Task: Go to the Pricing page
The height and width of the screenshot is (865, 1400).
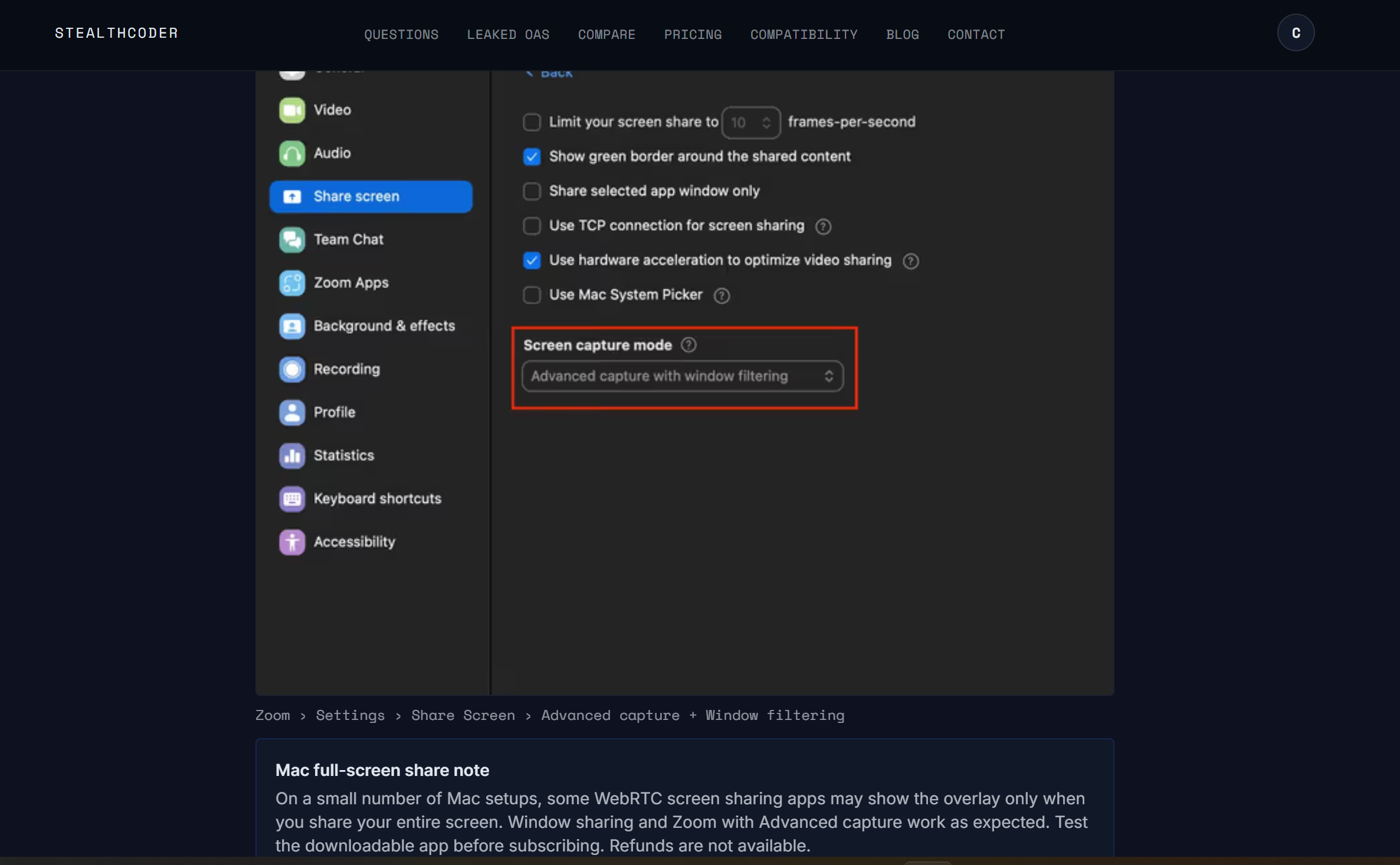Action: (x=693, y=34)
